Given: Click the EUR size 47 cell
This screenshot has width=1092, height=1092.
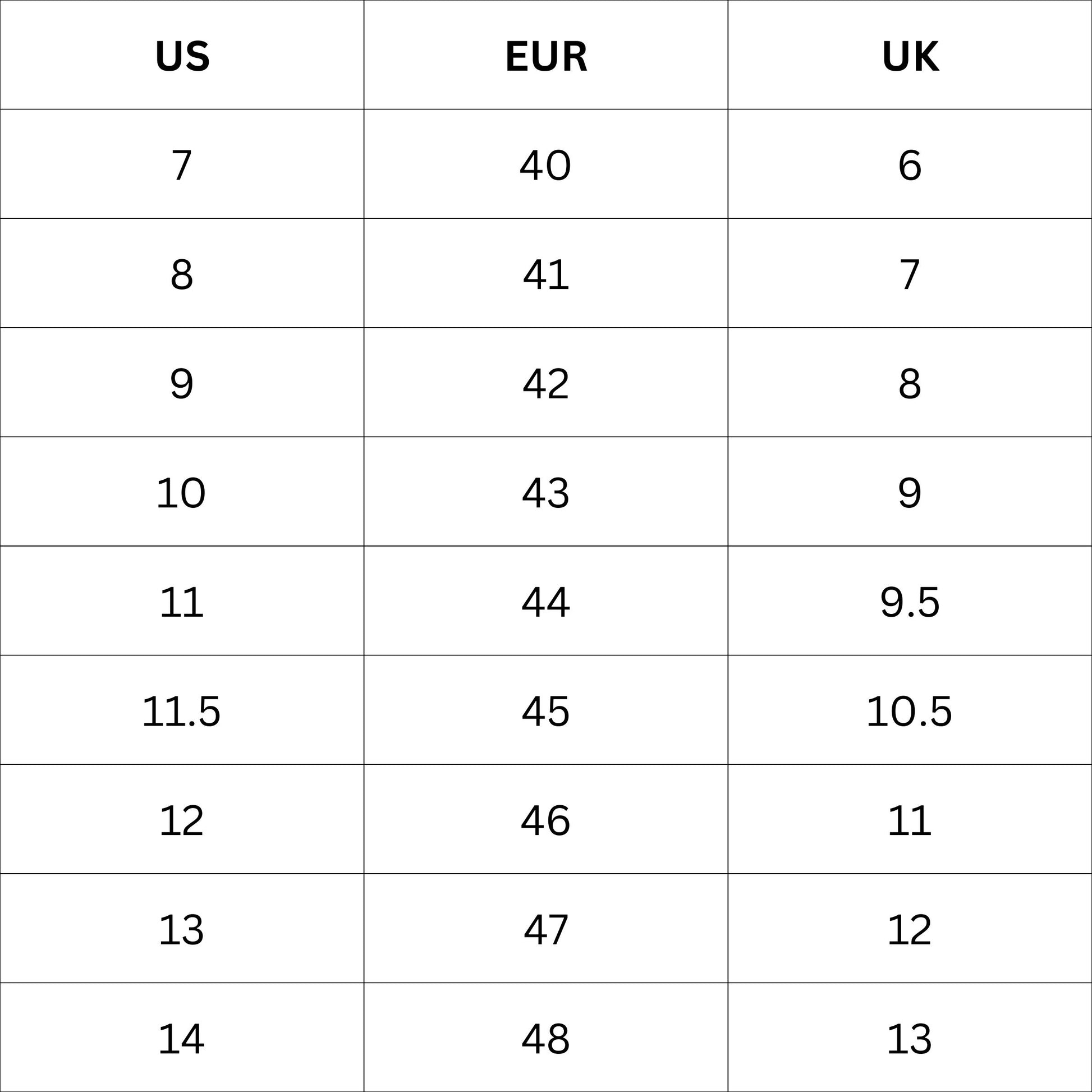Looking at the screenshot, I should [546, 929].
